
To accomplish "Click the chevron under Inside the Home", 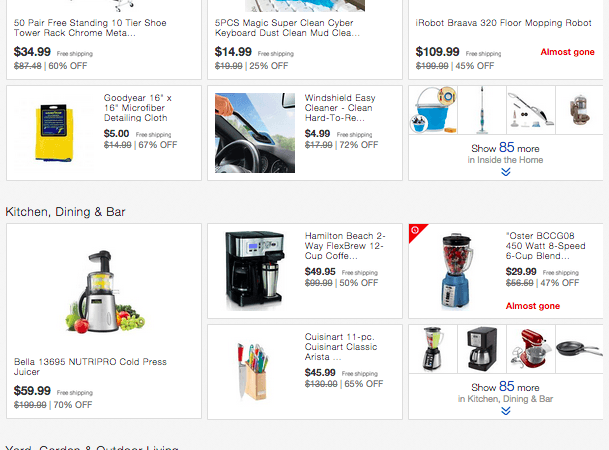I will click(x=505, y=172).
